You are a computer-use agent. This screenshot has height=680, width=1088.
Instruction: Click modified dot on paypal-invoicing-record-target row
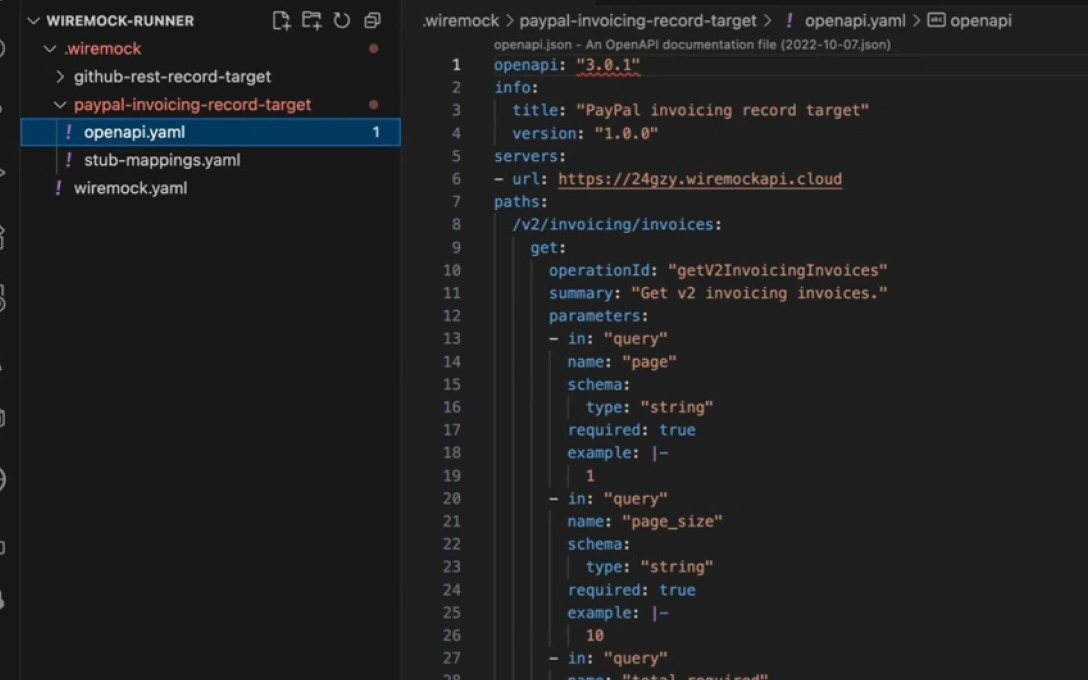click(x=373, y=105)
